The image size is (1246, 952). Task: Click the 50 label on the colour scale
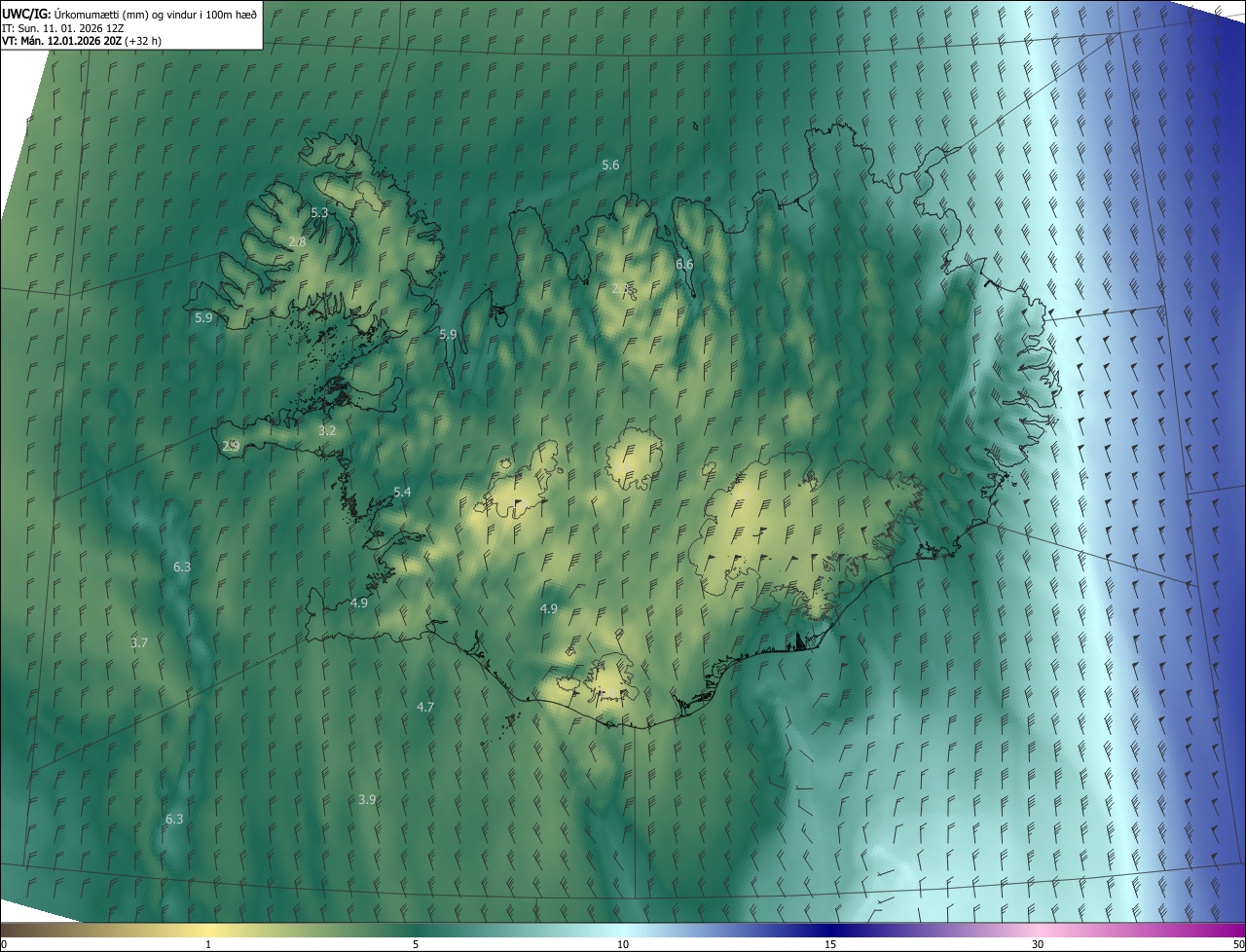click(x=1238, y=944)
